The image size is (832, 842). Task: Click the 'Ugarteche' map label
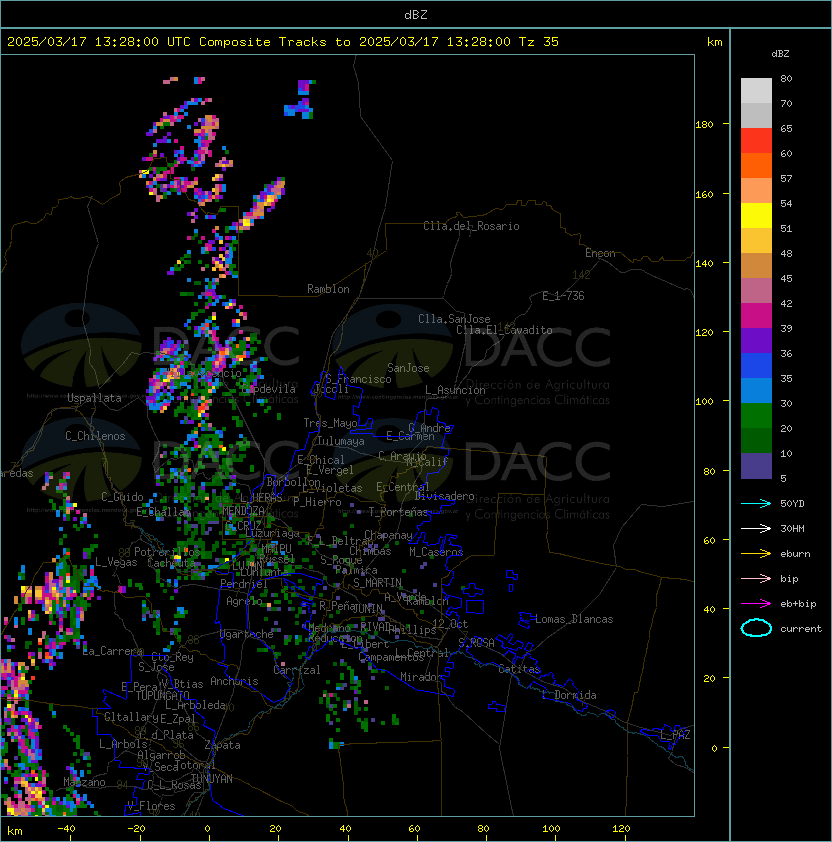coord(247,634)
